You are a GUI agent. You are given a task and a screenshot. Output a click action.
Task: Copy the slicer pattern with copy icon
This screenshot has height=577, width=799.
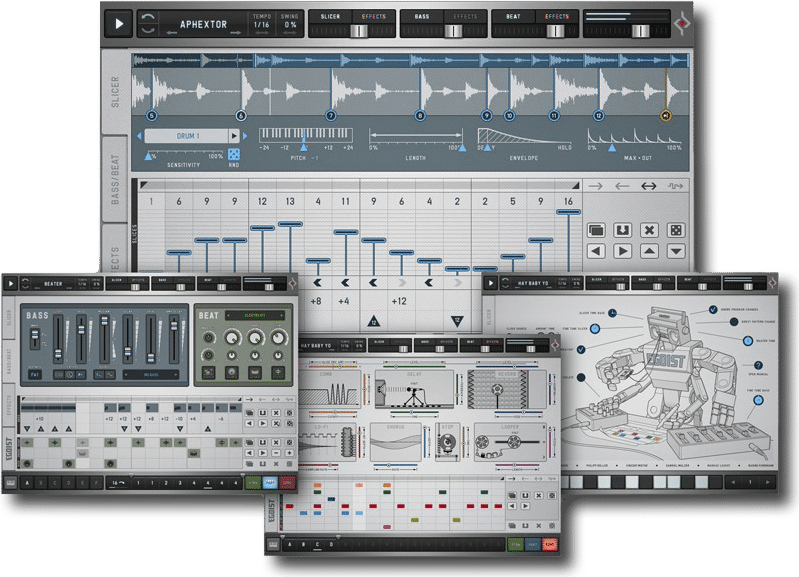pyautogui.click(x=596, y=230)
